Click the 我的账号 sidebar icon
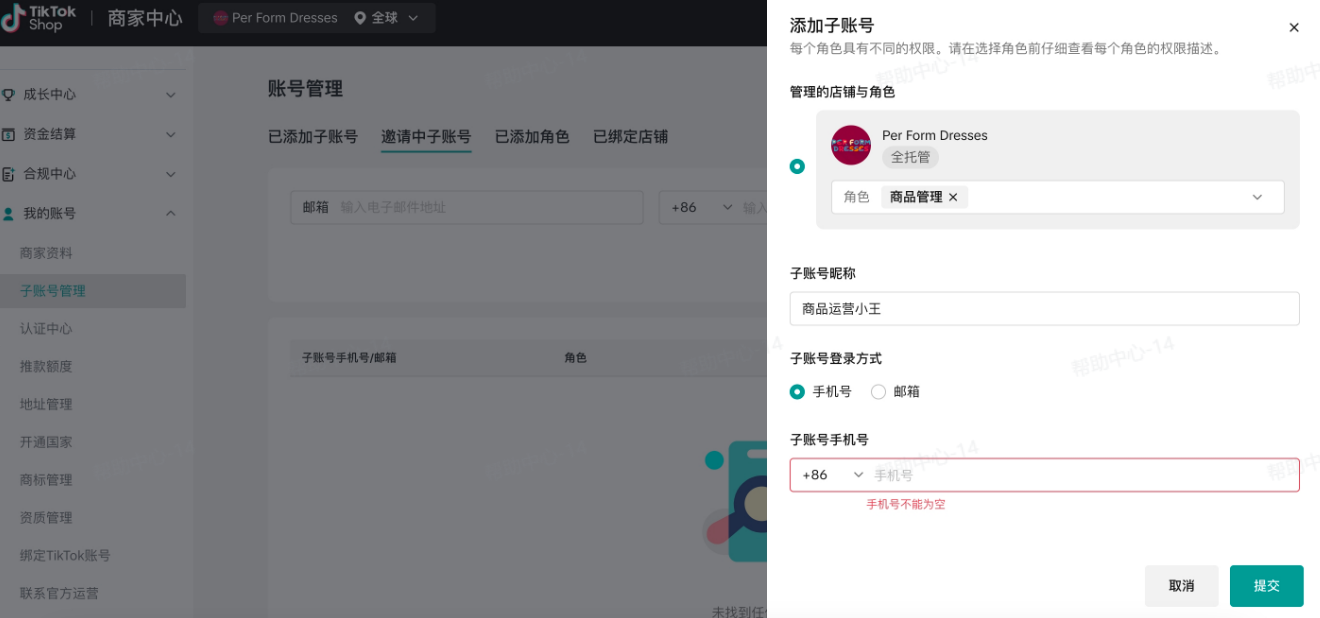The image size is (1320, 618). click(10, 212)
